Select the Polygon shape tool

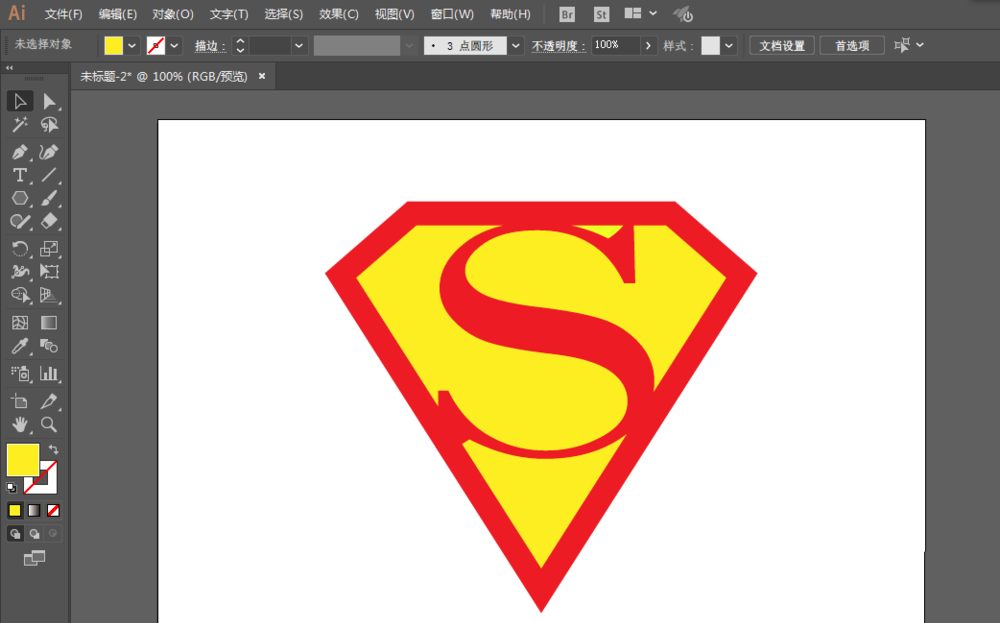click(20, 198)
